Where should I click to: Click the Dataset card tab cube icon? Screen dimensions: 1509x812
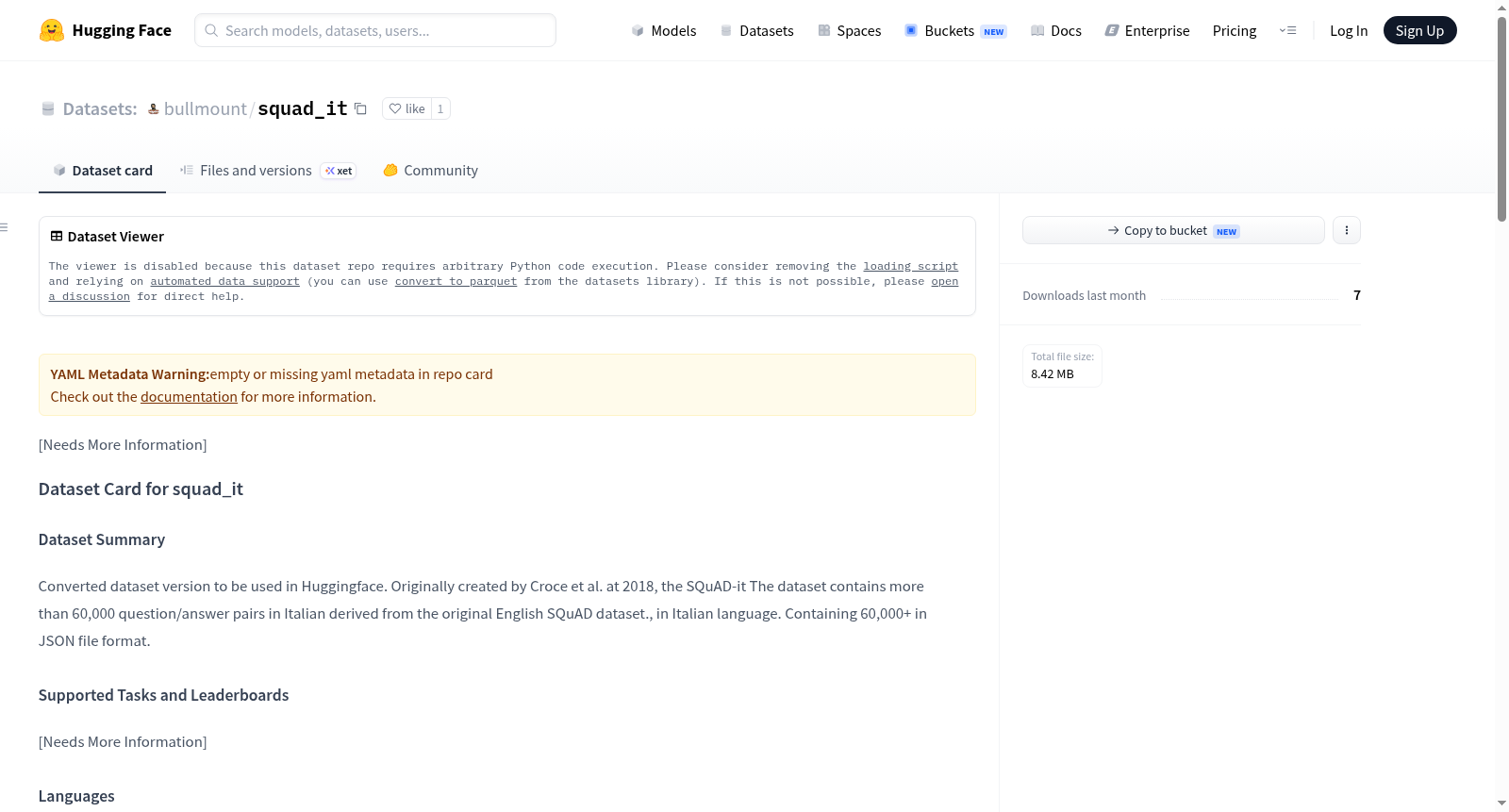pyautogui.click(x=59, y=171)
